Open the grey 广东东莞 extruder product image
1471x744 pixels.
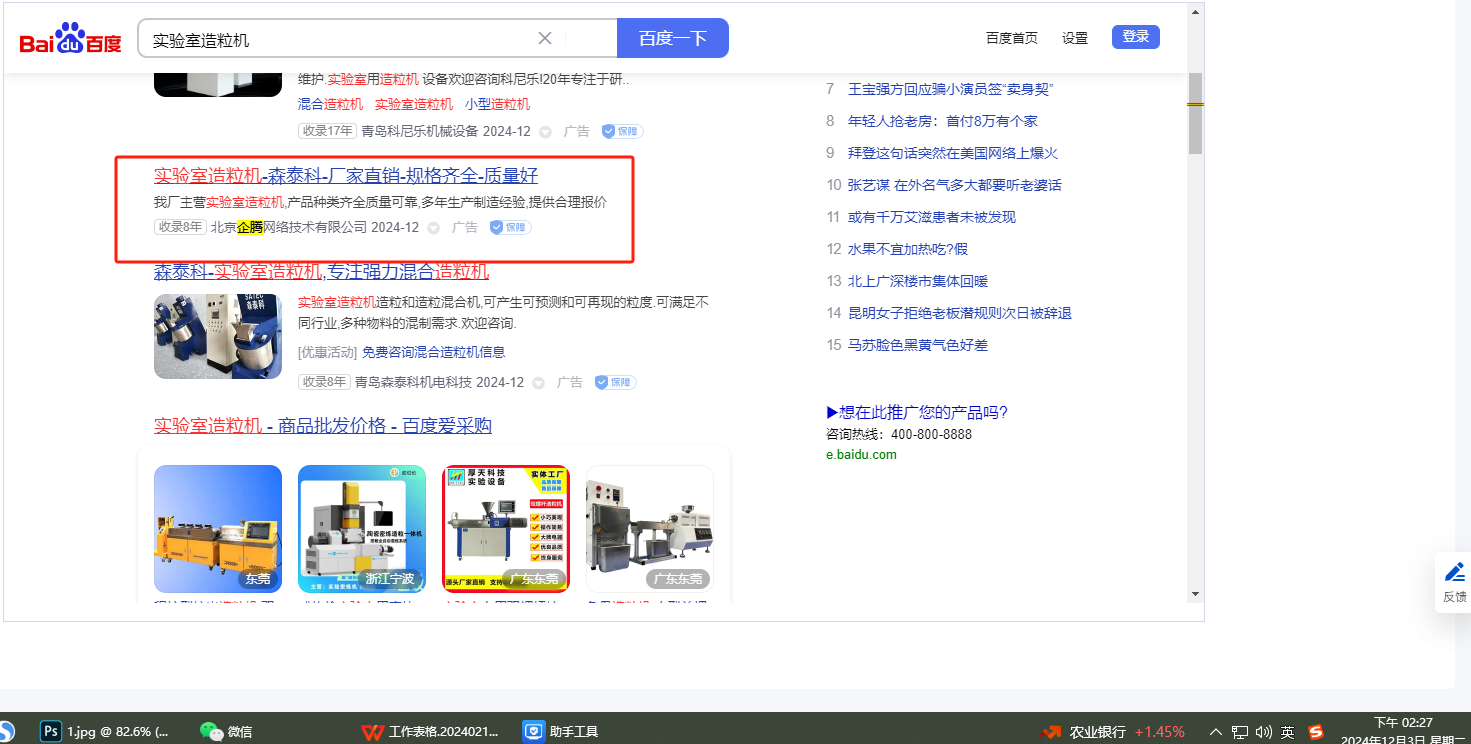pyautogui.click(x=650, y=529)
